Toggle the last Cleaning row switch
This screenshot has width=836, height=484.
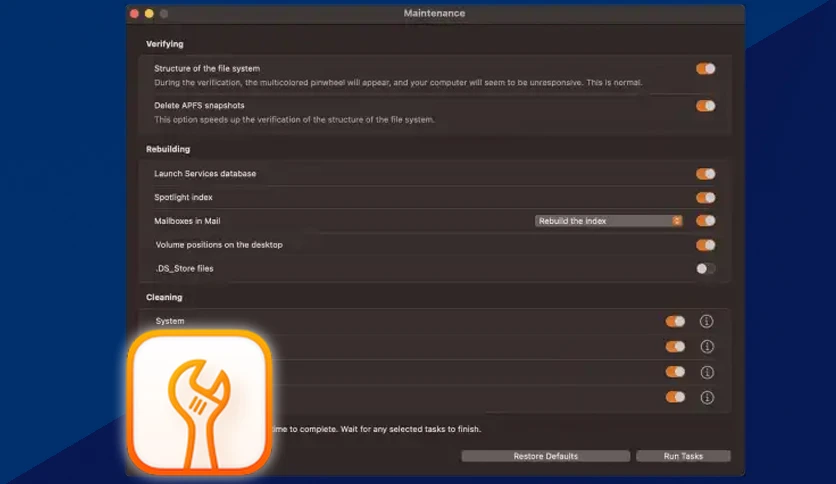point(675,397)
